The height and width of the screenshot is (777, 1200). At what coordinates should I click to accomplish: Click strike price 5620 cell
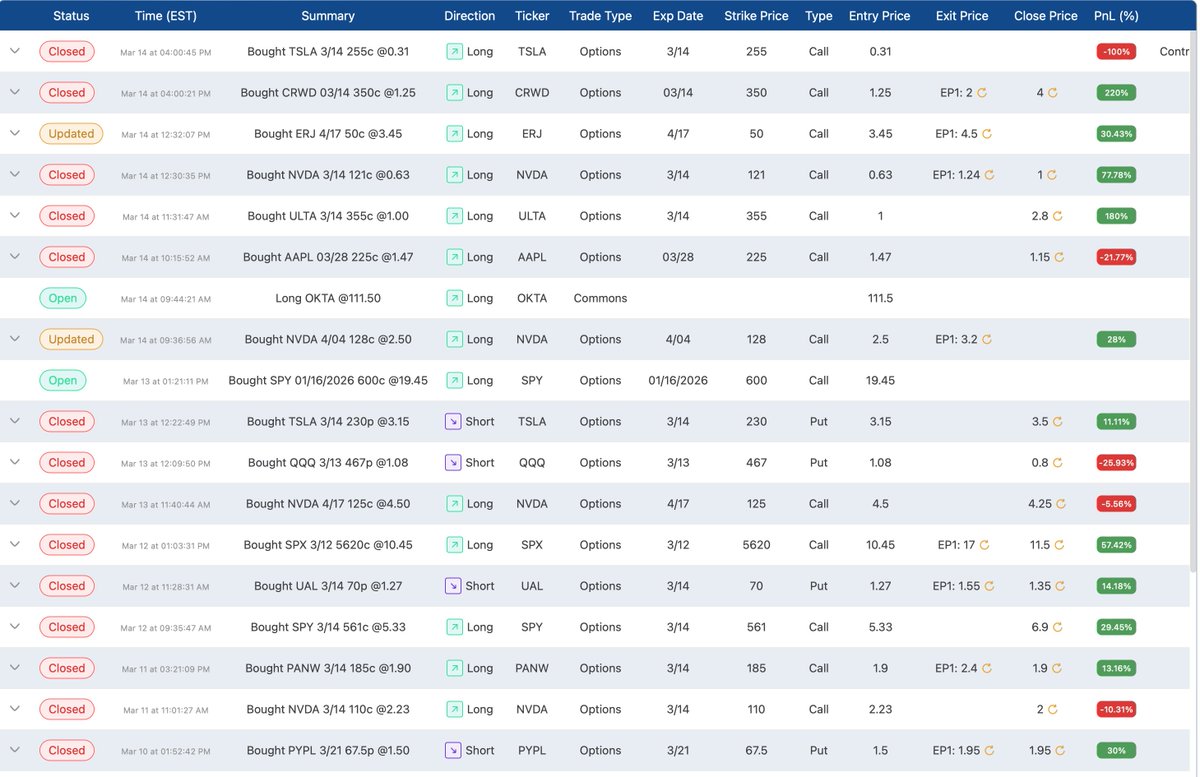click(756, 545)
